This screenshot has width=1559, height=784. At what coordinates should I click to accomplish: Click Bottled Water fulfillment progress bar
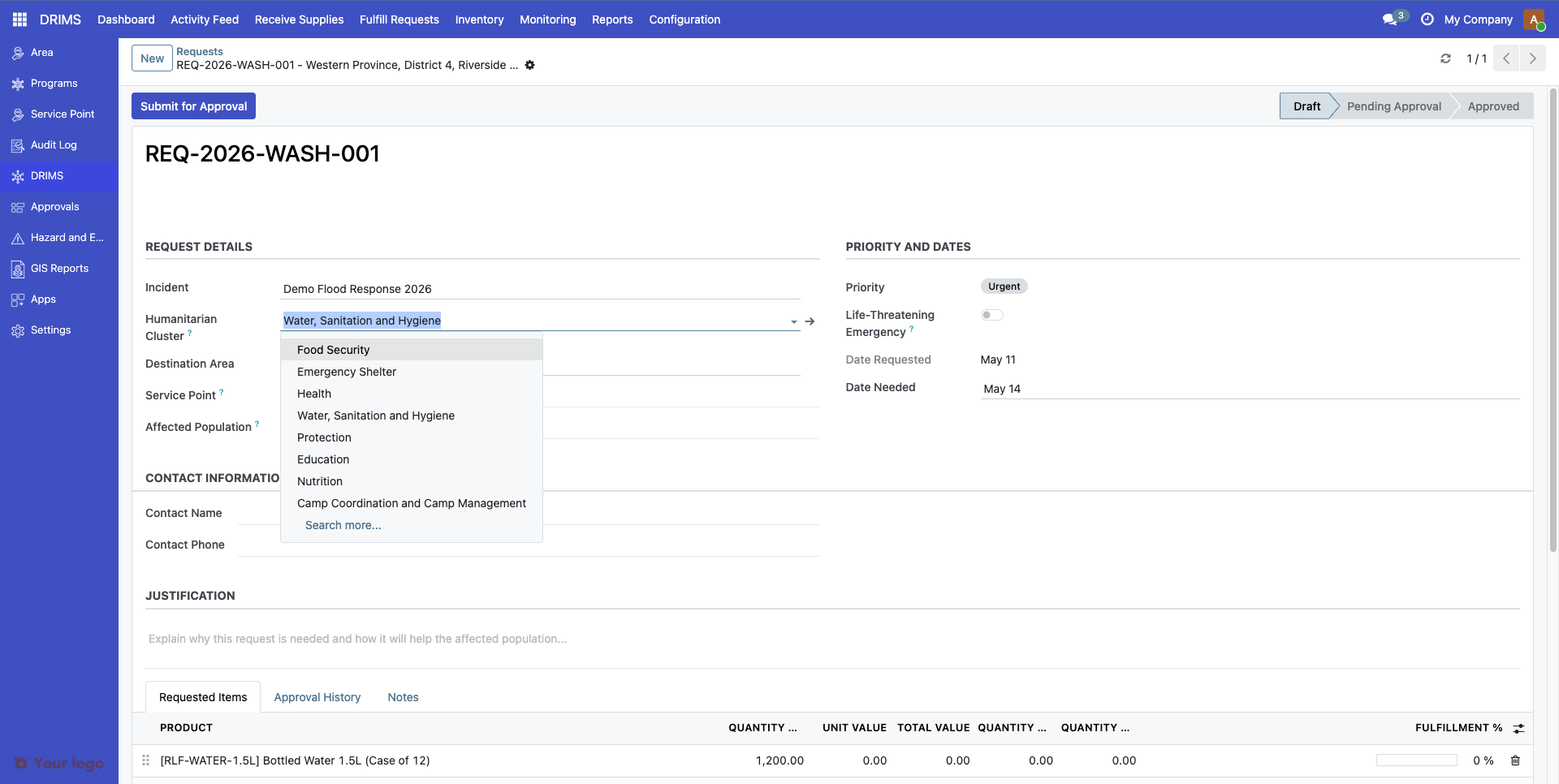(x=1416, y=760)
